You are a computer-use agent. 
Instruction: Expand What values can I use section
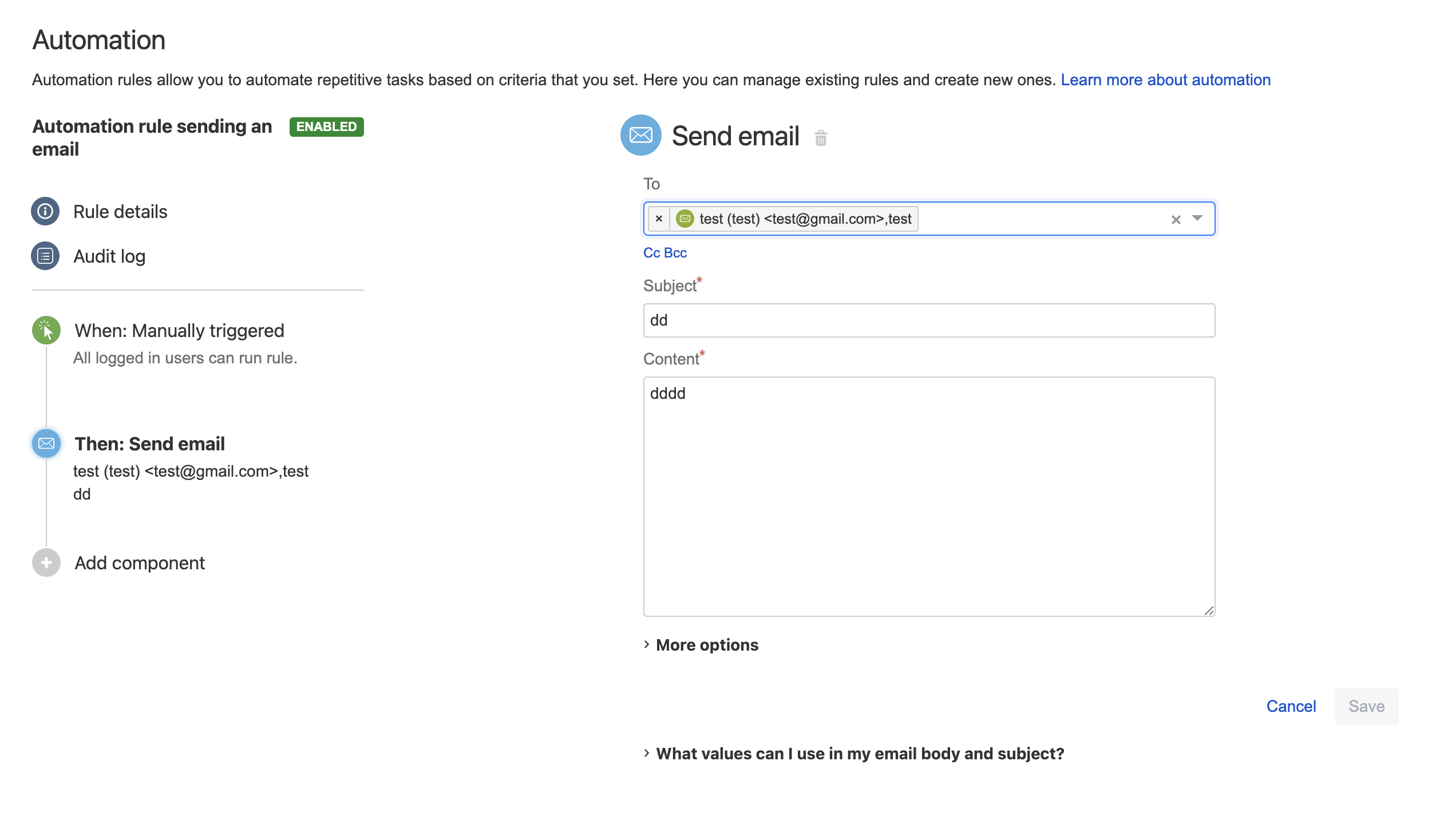point(859,754)
